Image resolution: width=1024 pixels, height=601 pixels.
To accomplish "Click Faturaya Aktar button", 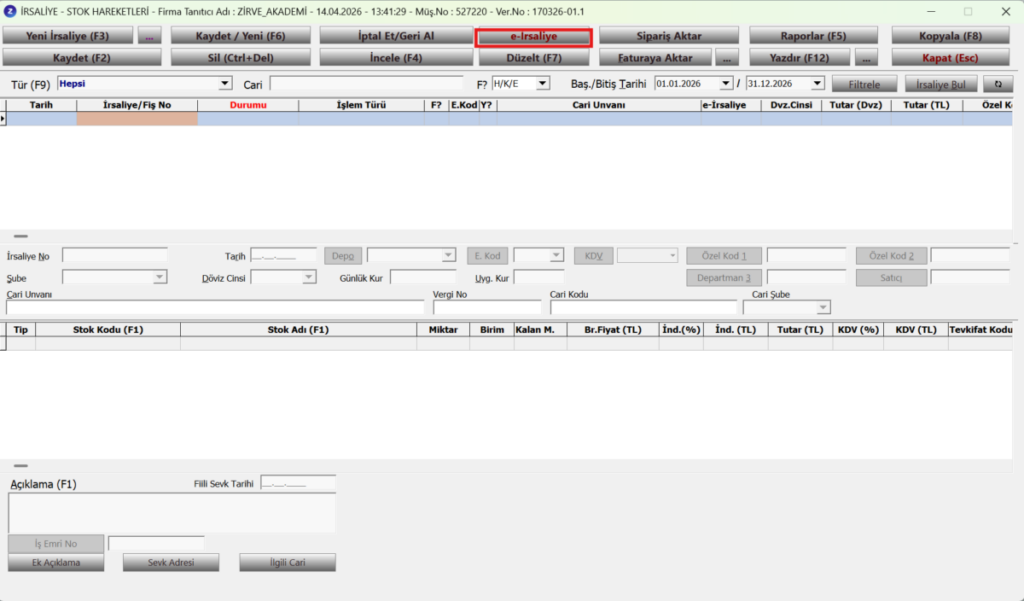I will [655, 57].
